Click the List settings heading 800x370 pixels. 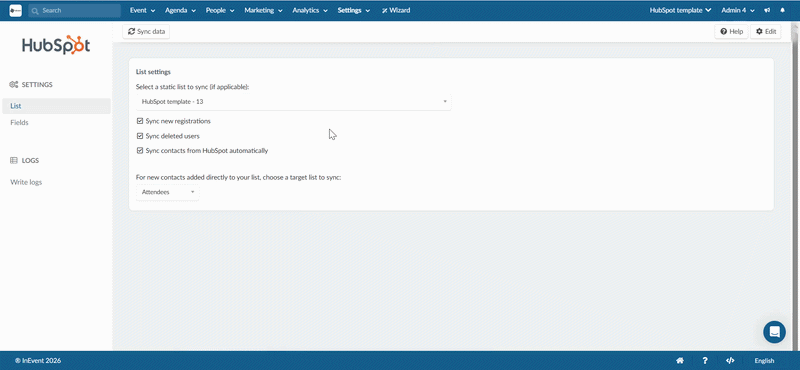(153, 72)
